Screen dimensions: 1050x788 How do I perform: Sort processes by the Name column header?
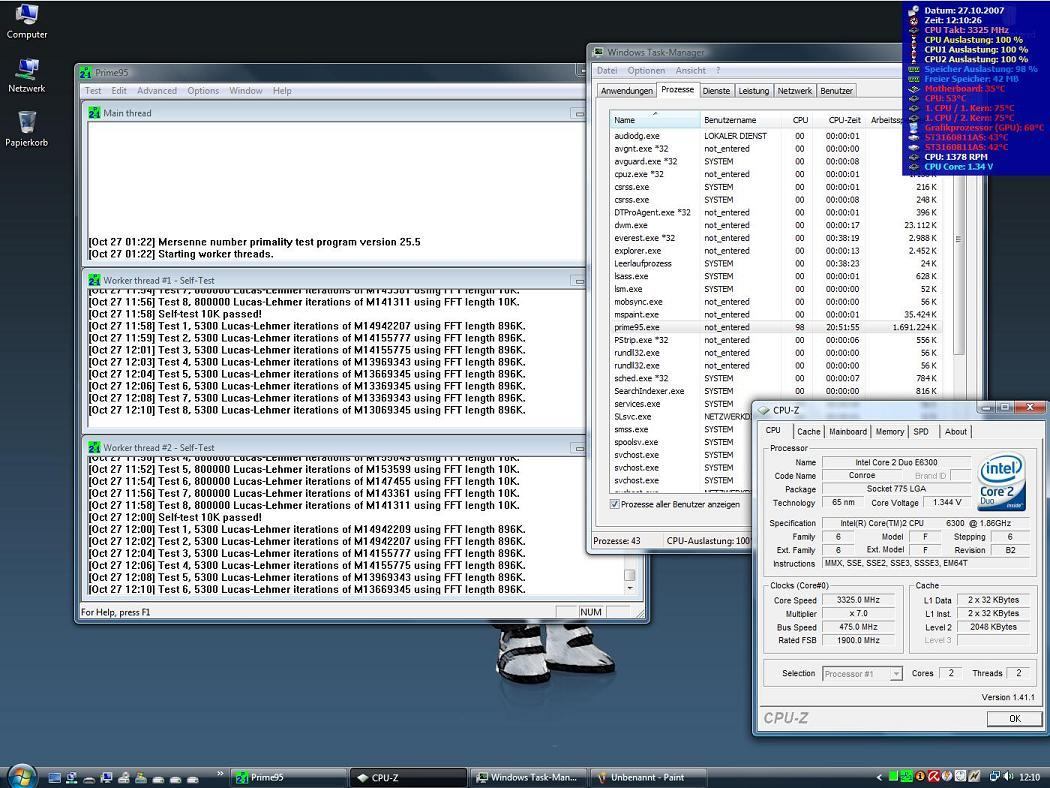[x=655, y=120]
